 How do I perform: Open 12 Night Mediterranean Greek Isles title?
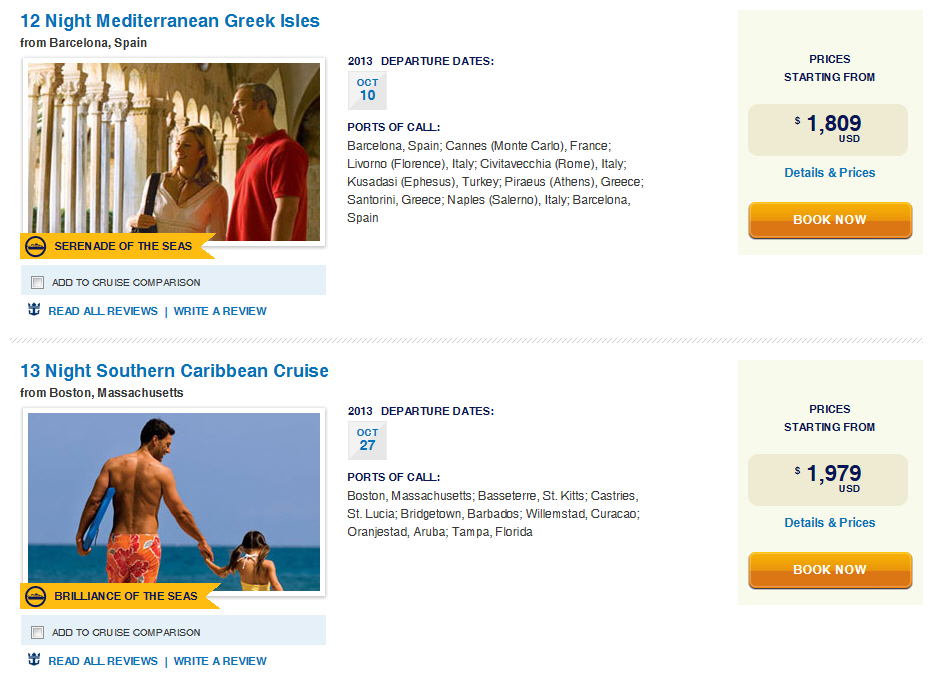[170, 21]
